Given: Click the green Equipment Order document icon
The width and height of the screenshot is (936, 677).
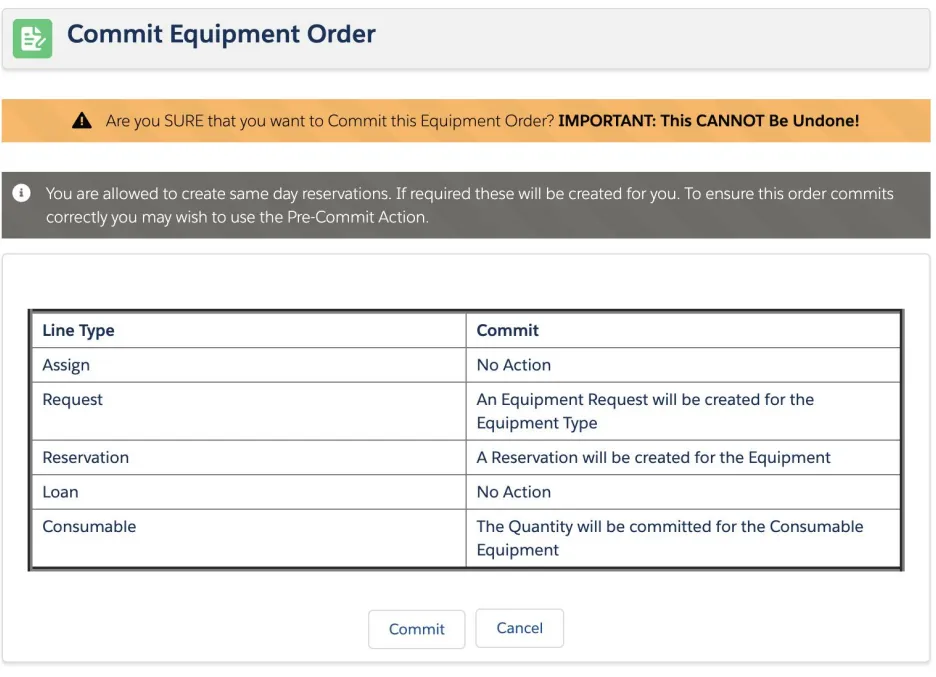Looking at the screenshot, I should point(32,39).
